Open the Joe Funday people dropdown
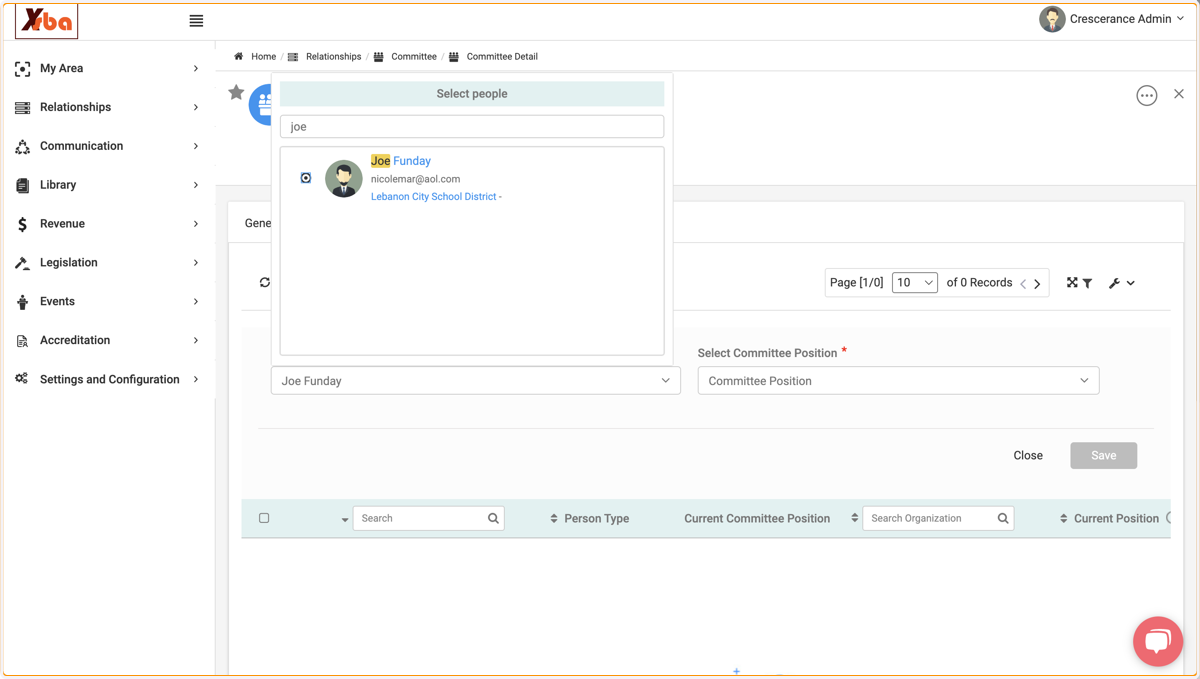 476,381
